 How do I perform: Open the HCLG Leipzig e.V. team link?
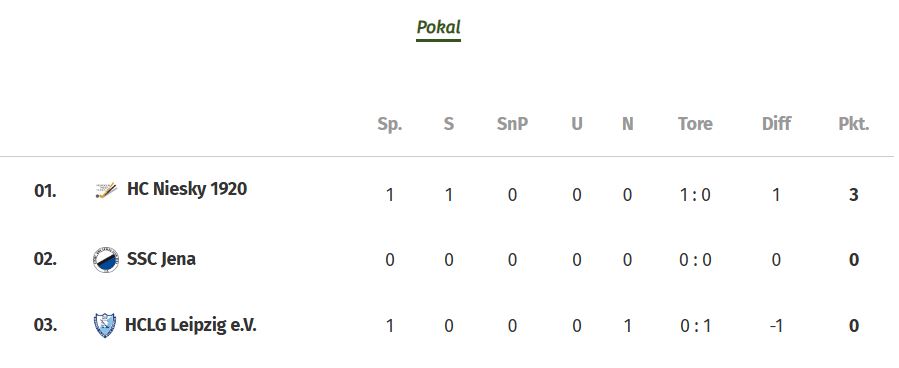click(191, 326)
